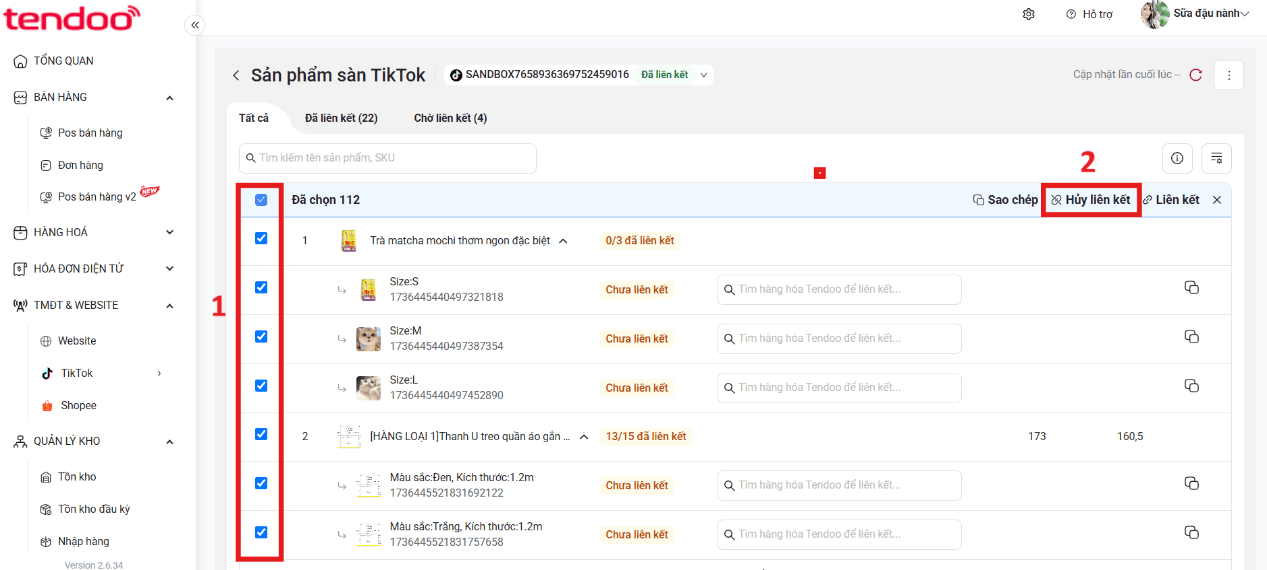Open the three-dot more options menu
1267x570 pixels.
[1229, 75]
